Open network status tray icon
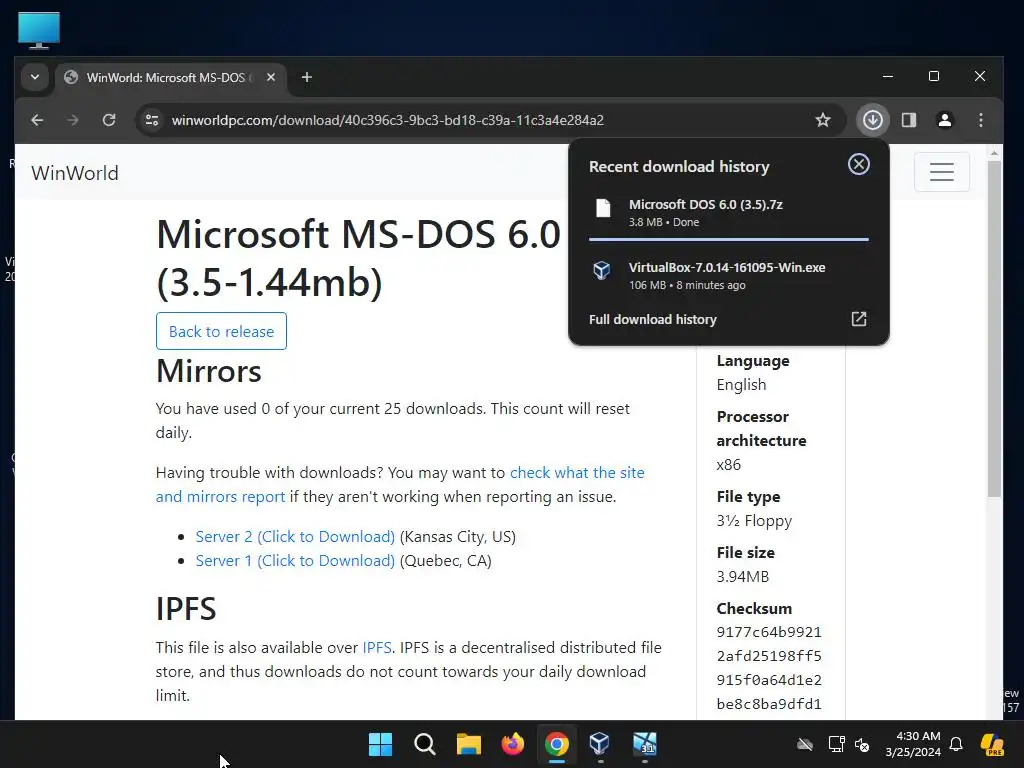The width and height of the screenshot is (1024, 768). click(836, 744)
